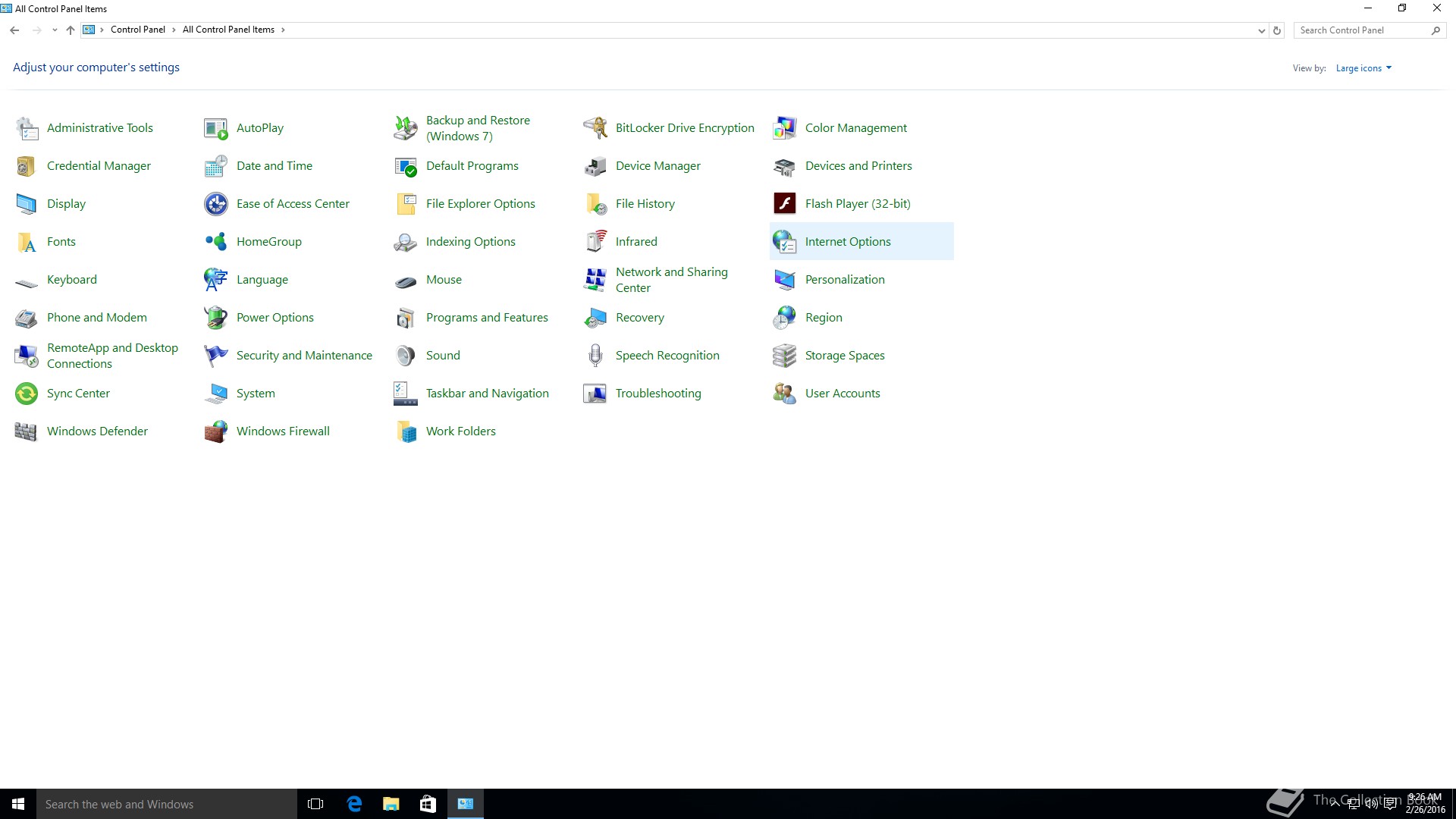1456x819 pixels.
Task: Expand the address bar history dropdown
Action: click(x=1261, y=30)
